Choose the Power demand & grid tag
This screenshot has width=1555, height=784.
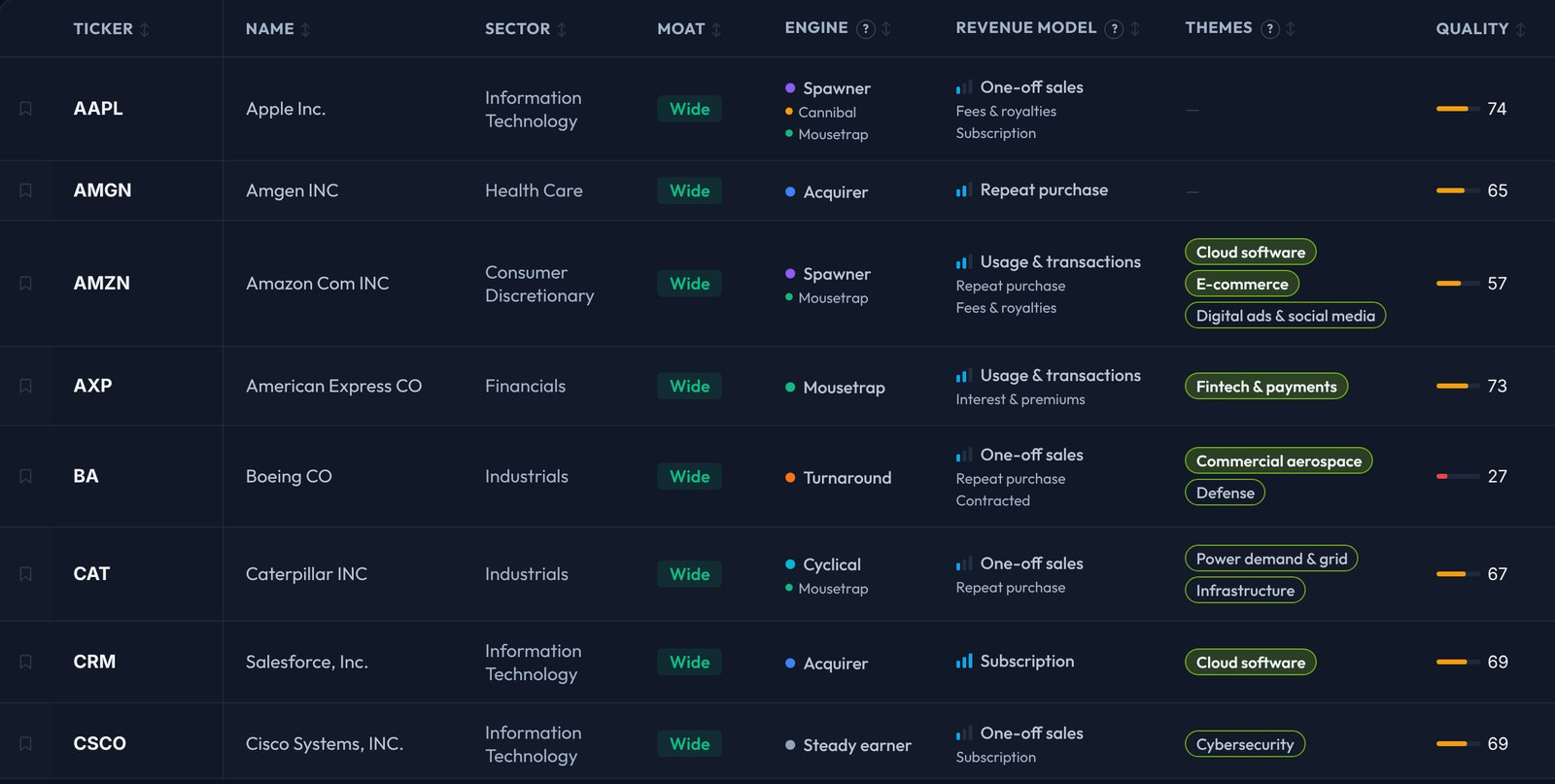tap(1271, 559)
